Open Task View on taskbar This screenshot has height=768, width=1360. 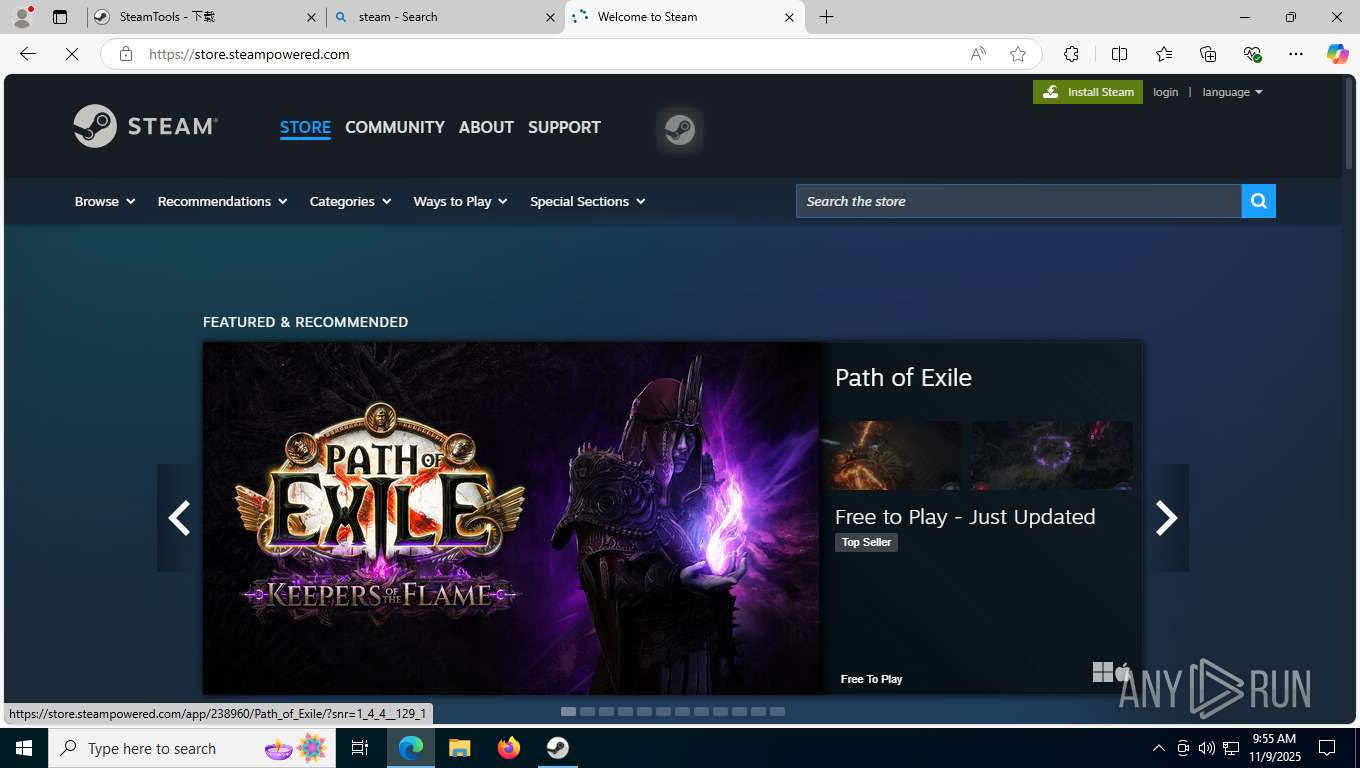coord(360,748)
